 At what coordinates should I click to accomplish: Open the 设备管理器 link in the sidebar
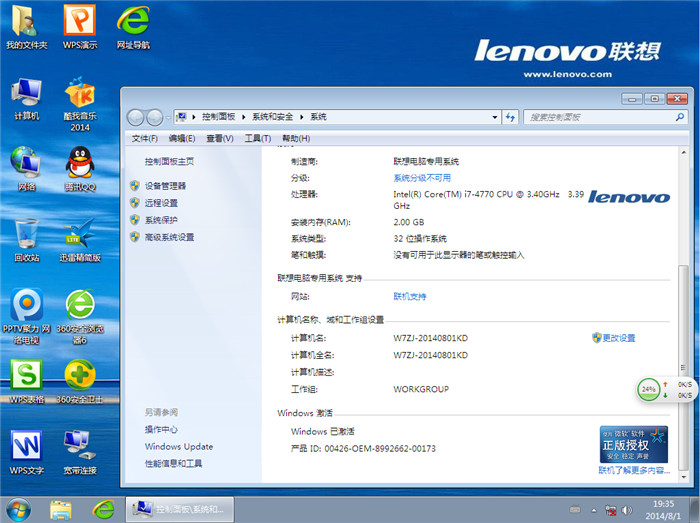pos(165,186)
